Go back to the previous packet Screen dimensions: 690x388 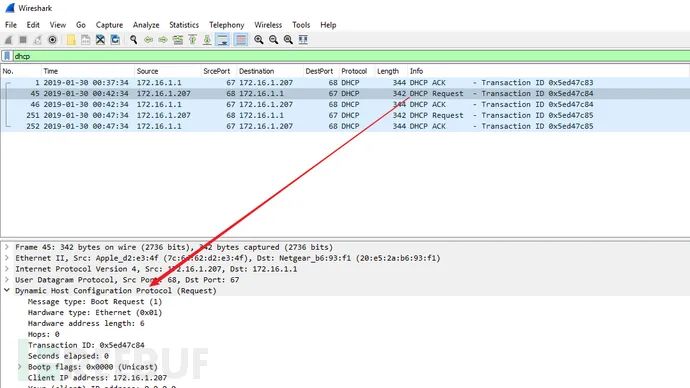[x=148, y=40]
